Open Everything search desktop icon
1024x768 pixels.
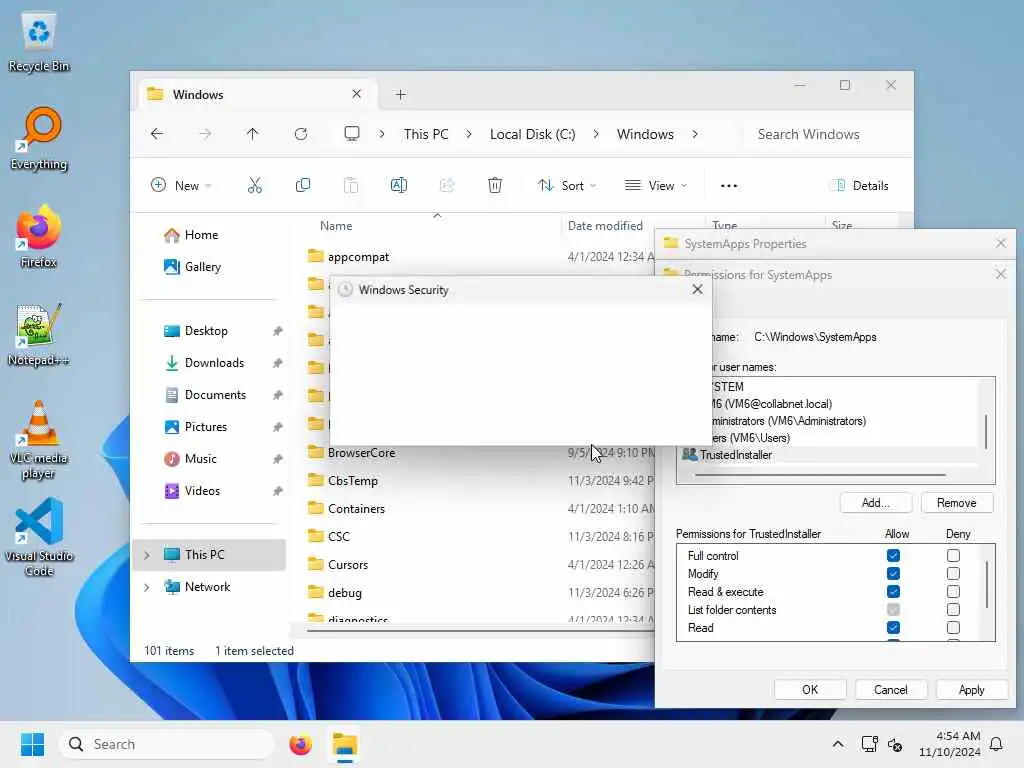click(x=39, y=140)
